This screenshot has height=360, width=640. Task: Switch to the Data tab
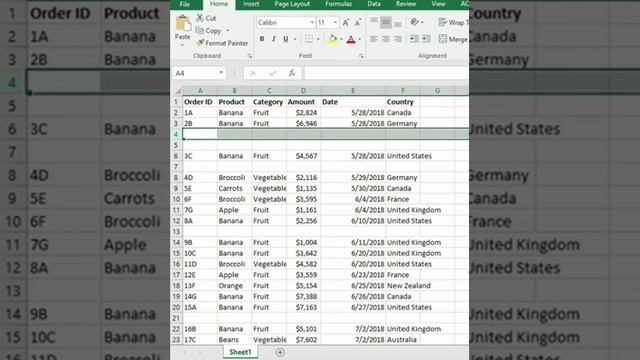[374, 4]
